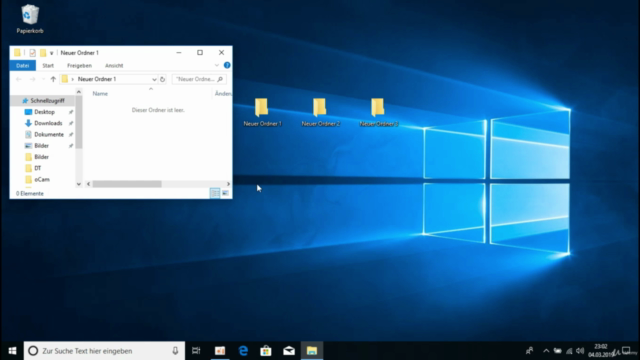This screenshot has height=360, width=640.
Task: Switch to the Start ribbon tab
Action: click(48, 65)
